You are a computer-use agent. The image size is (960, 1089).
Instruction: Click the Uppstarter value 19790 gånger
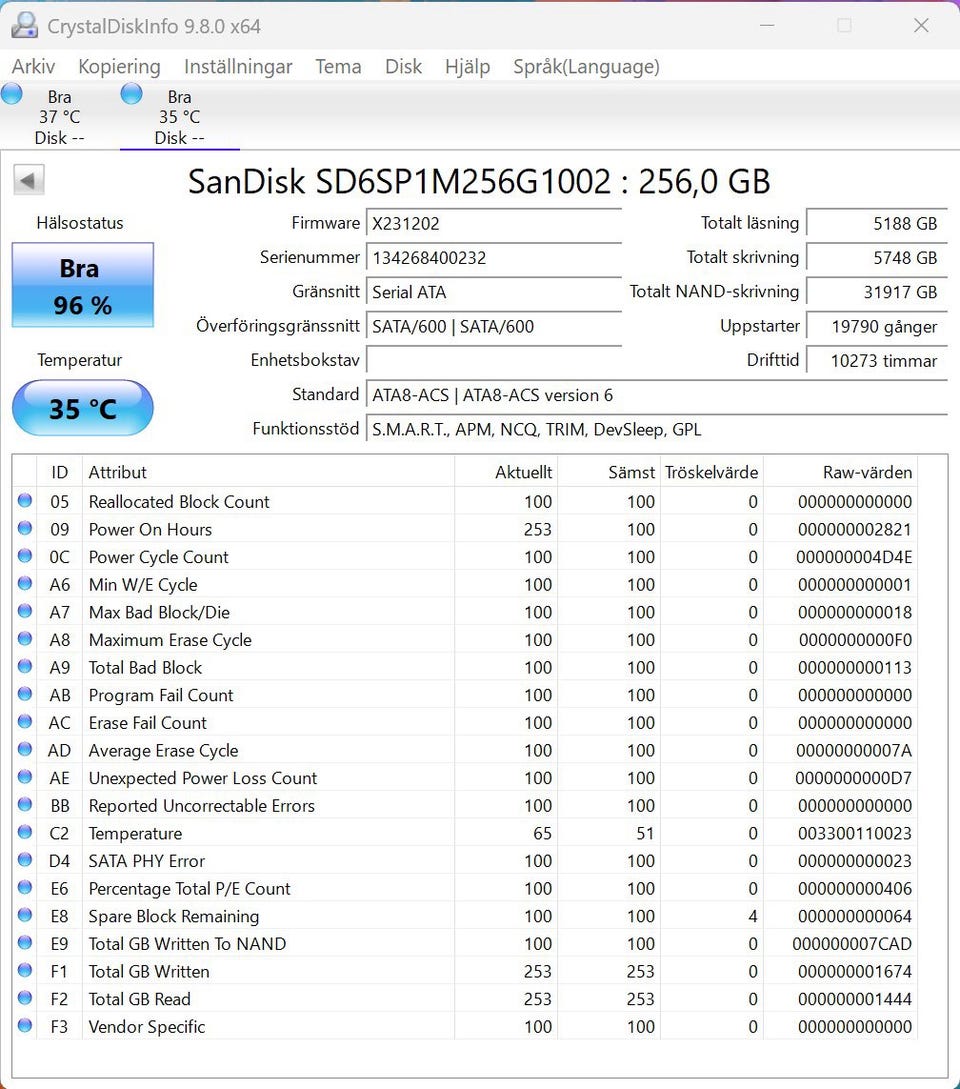[877, 326]
